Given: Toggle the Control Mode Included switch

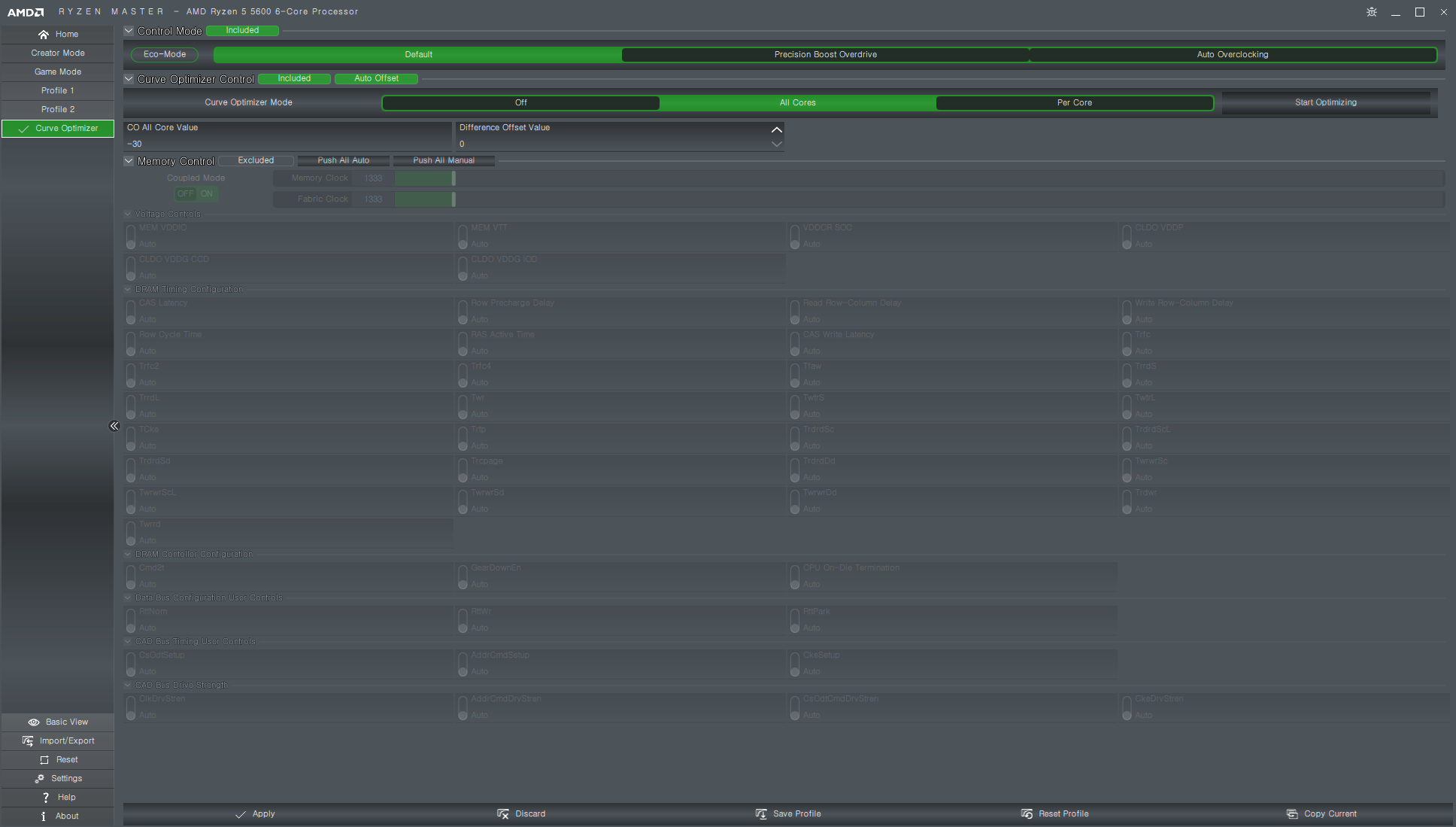Looking at the screenshot, I should pos(242,31).
